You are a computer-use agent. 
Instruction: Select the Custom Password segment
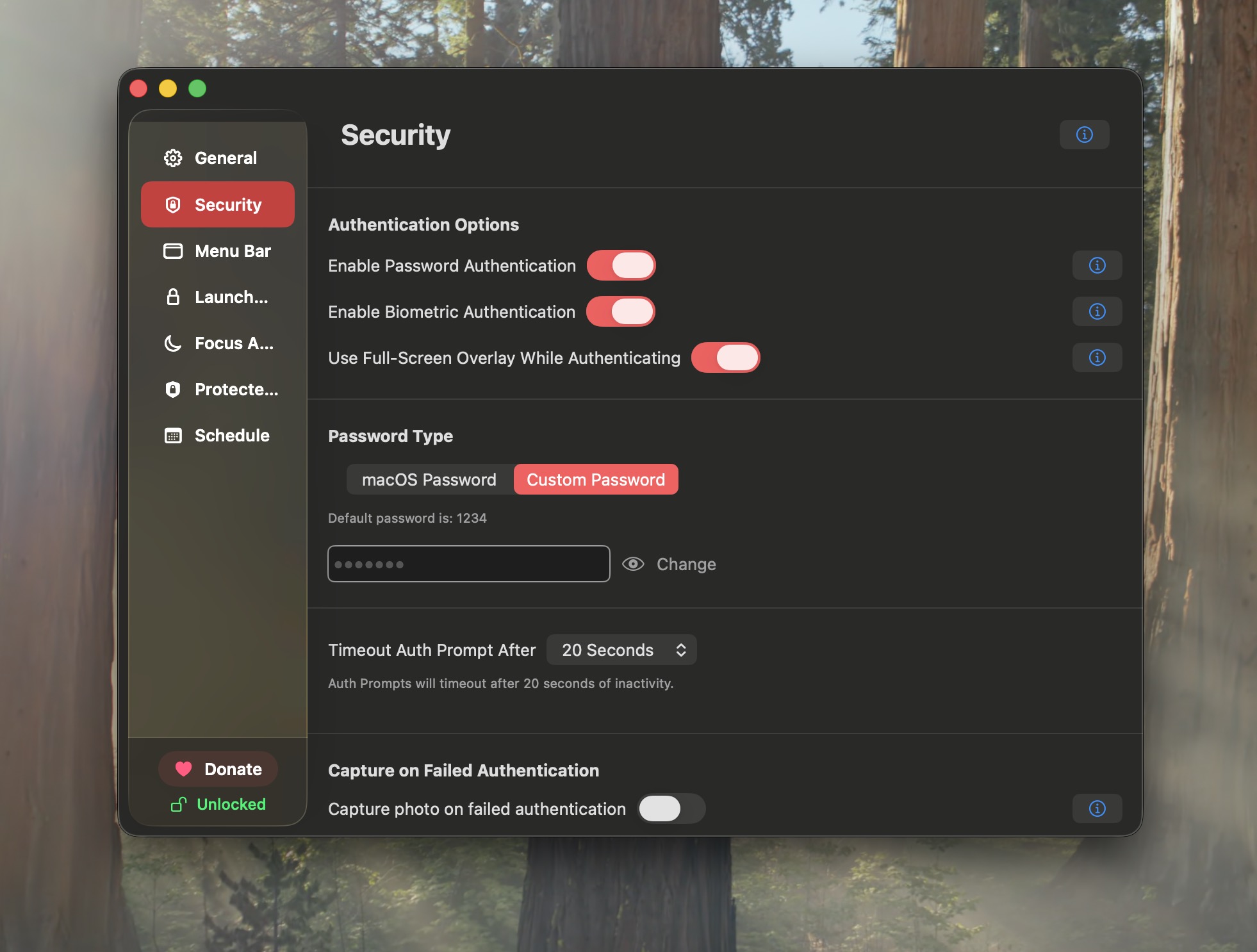point(595,480)
